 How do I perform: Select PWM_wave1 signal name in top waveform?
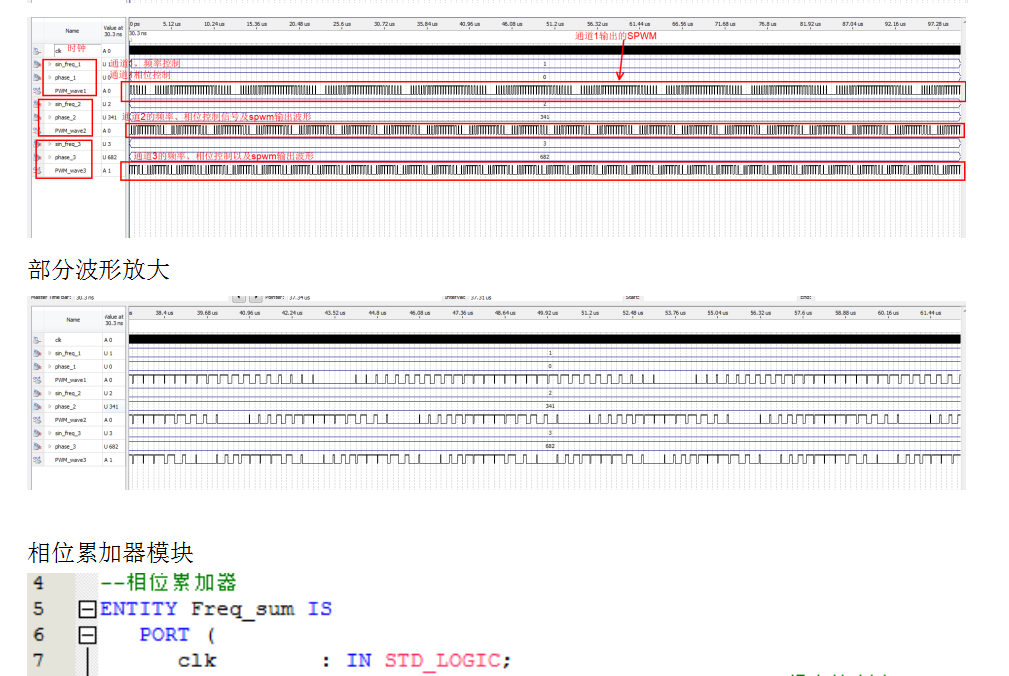(x=70, y=91)
